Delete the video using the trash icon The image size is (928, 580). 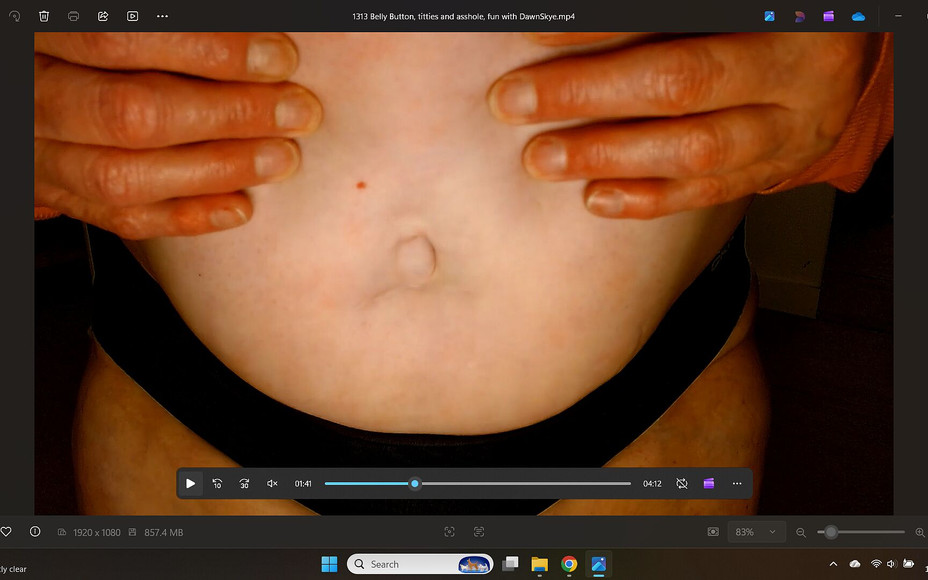point(44,16)
